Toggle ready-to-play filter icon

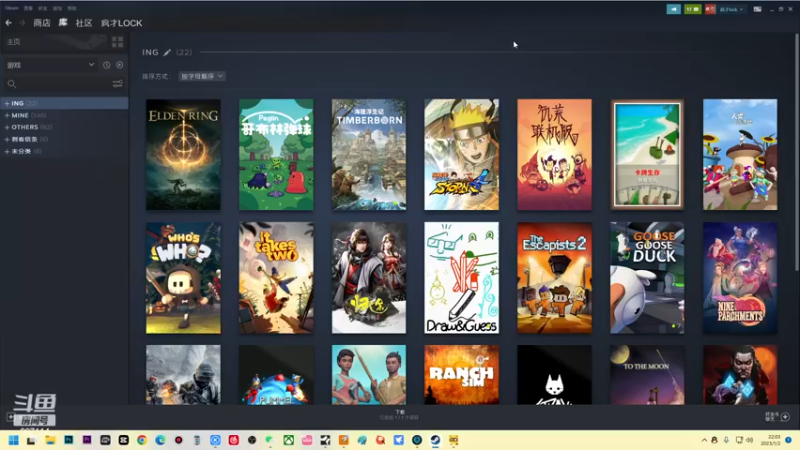119,65
